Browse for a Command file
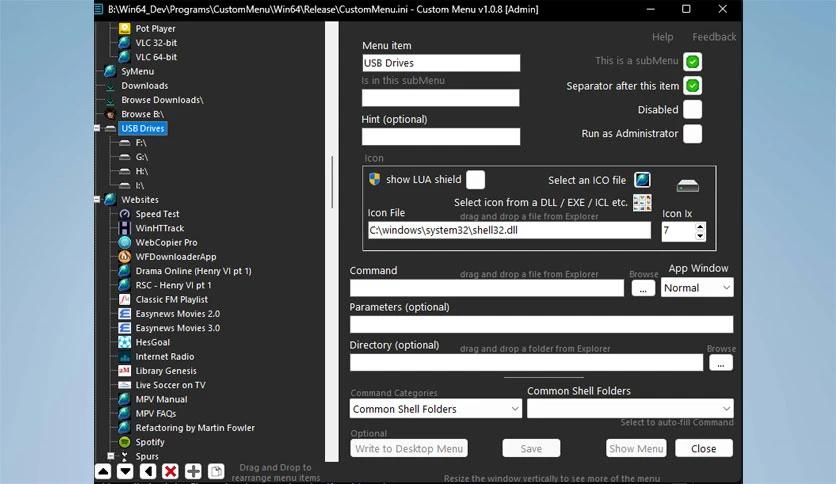This screenshot has height=484, width=836. point(643,288)
